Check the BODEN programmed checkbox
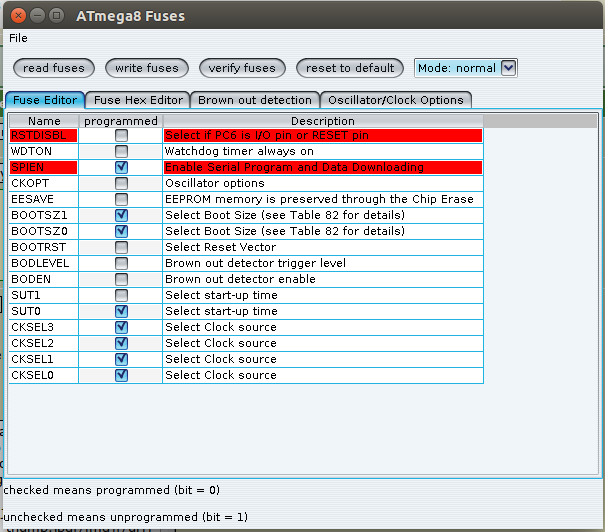Screen dimensions: 605x532 [121, 279]
